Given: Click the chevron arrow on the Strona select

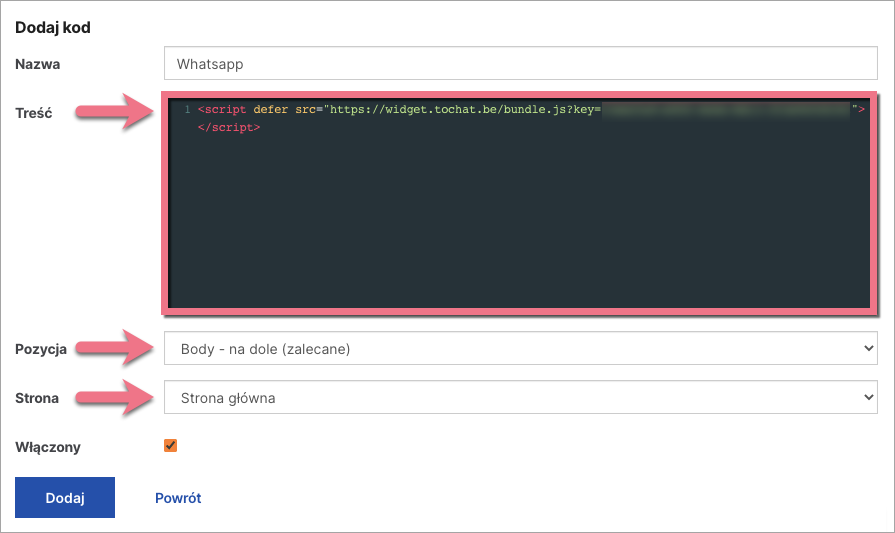Looking at the screenshot, I should pos(866,398).
